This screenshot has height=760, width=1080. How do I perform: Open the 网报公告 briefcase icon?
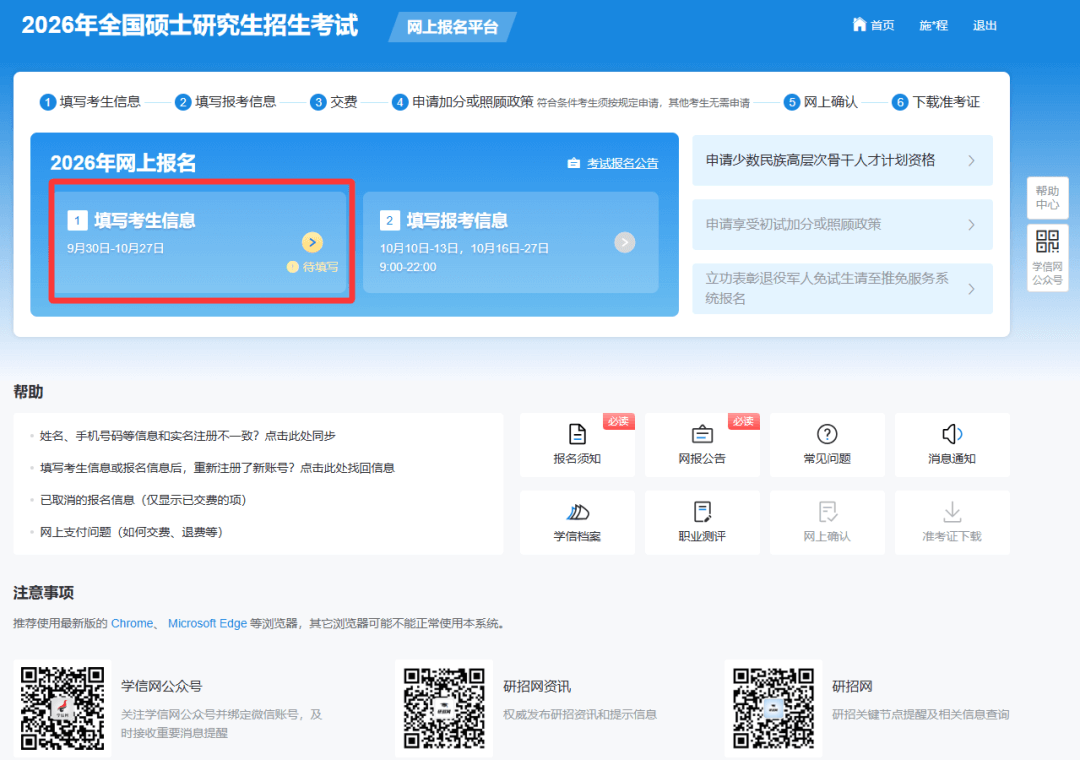[x=702, y=434]
